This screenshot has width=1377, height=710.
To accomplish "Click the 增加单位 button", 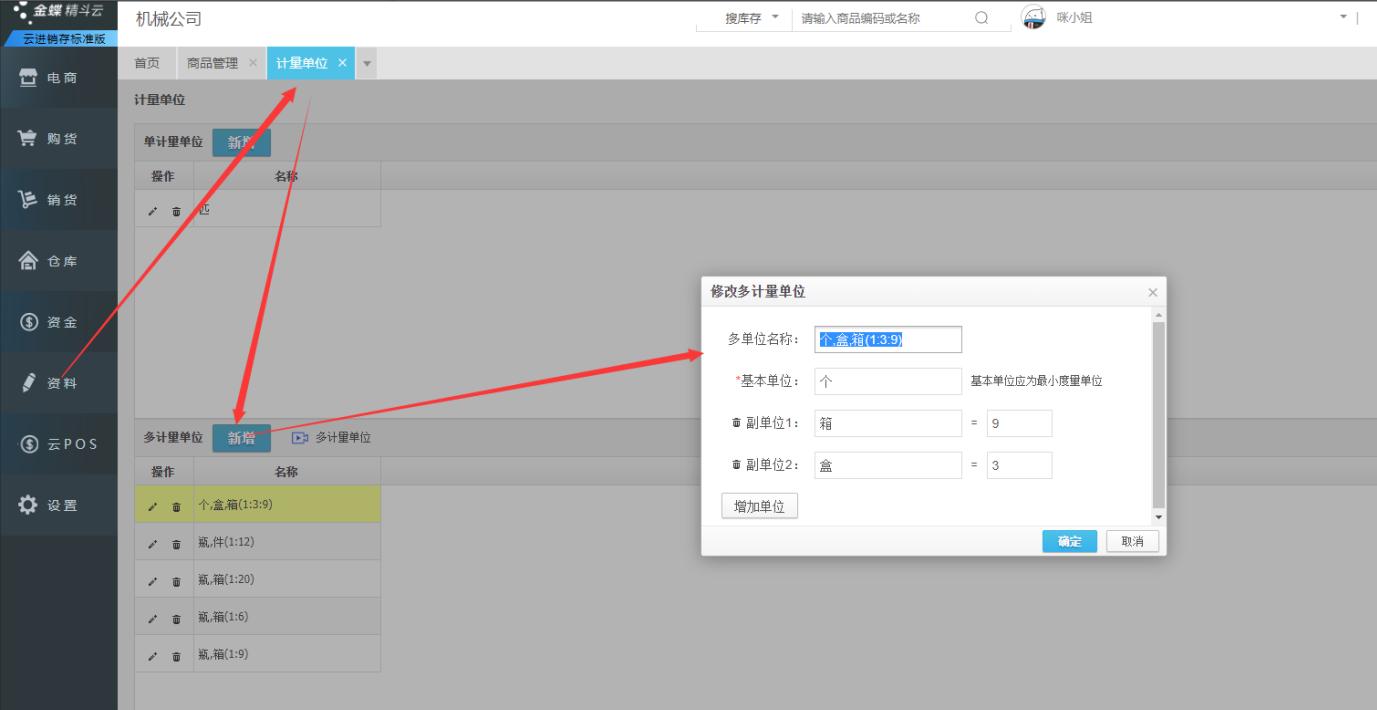I will click(x=759, y=507).
